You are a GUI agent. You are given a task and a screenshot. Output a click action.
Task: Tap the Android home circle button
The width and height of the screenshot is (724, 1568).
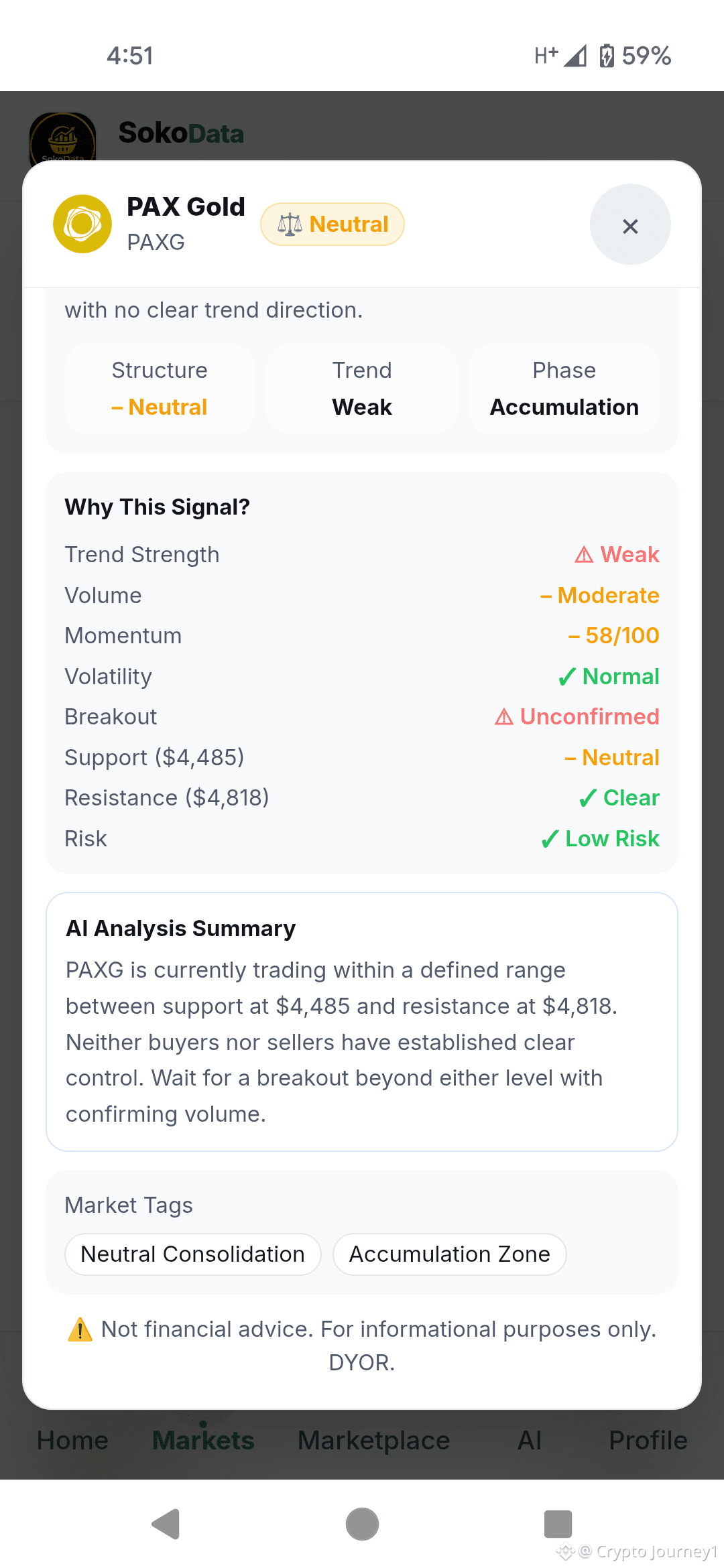tap(362, 1524)
